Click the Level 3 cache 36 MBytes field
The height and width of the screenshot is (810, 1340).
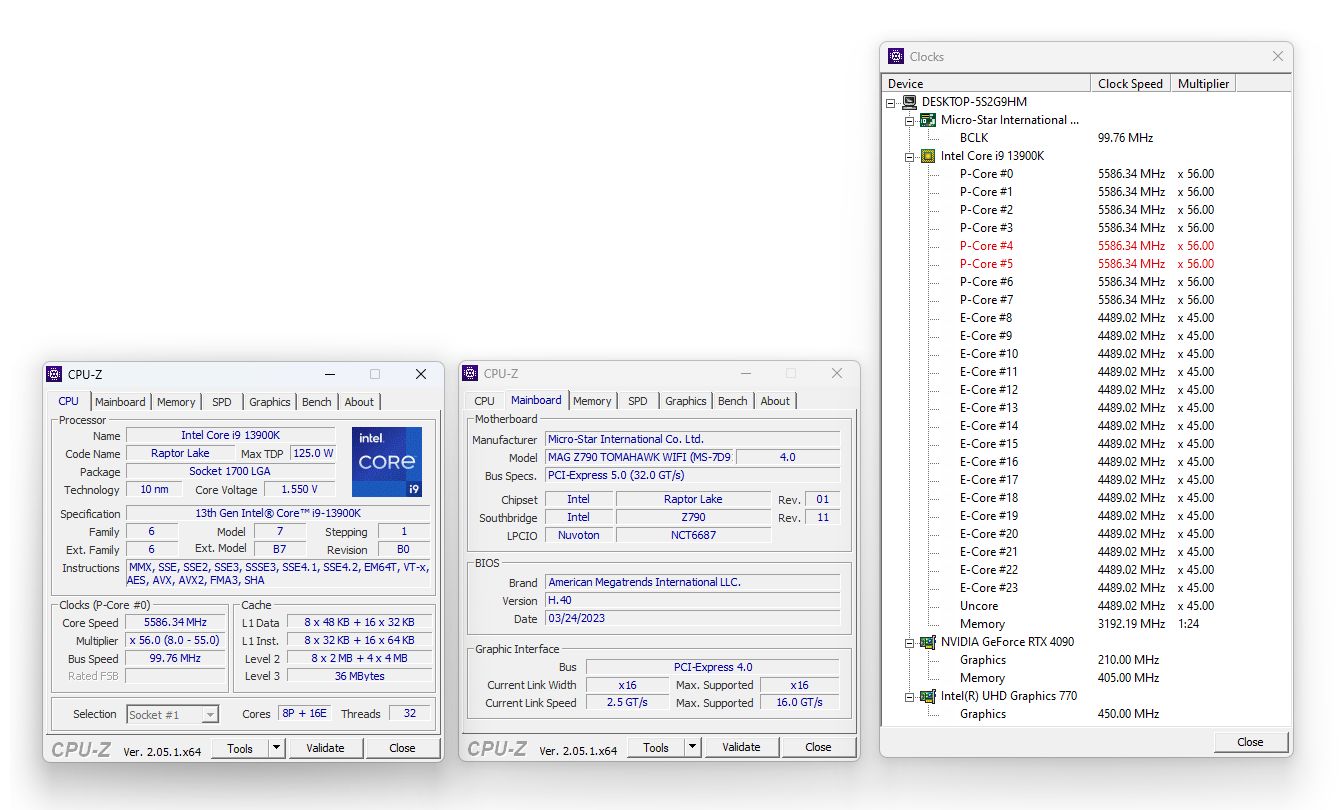point(360,676)
